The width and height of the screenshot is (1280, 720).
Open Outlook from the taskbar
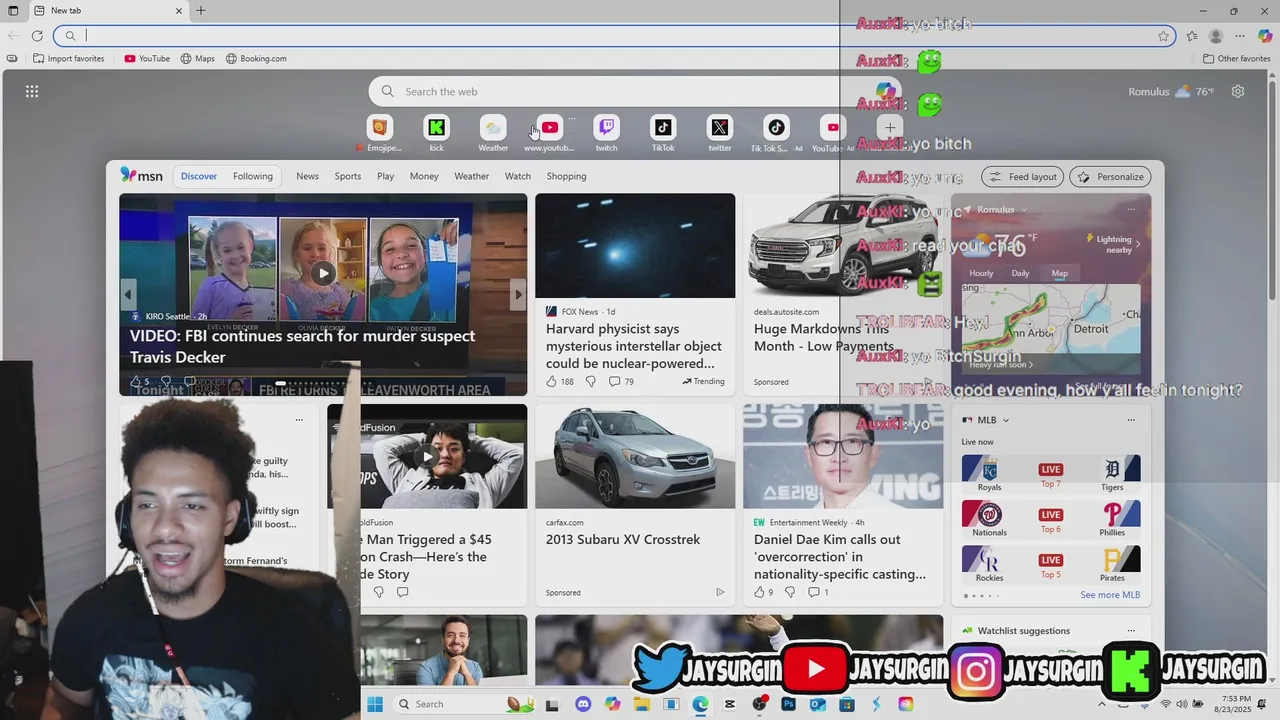tap(817, 704)
